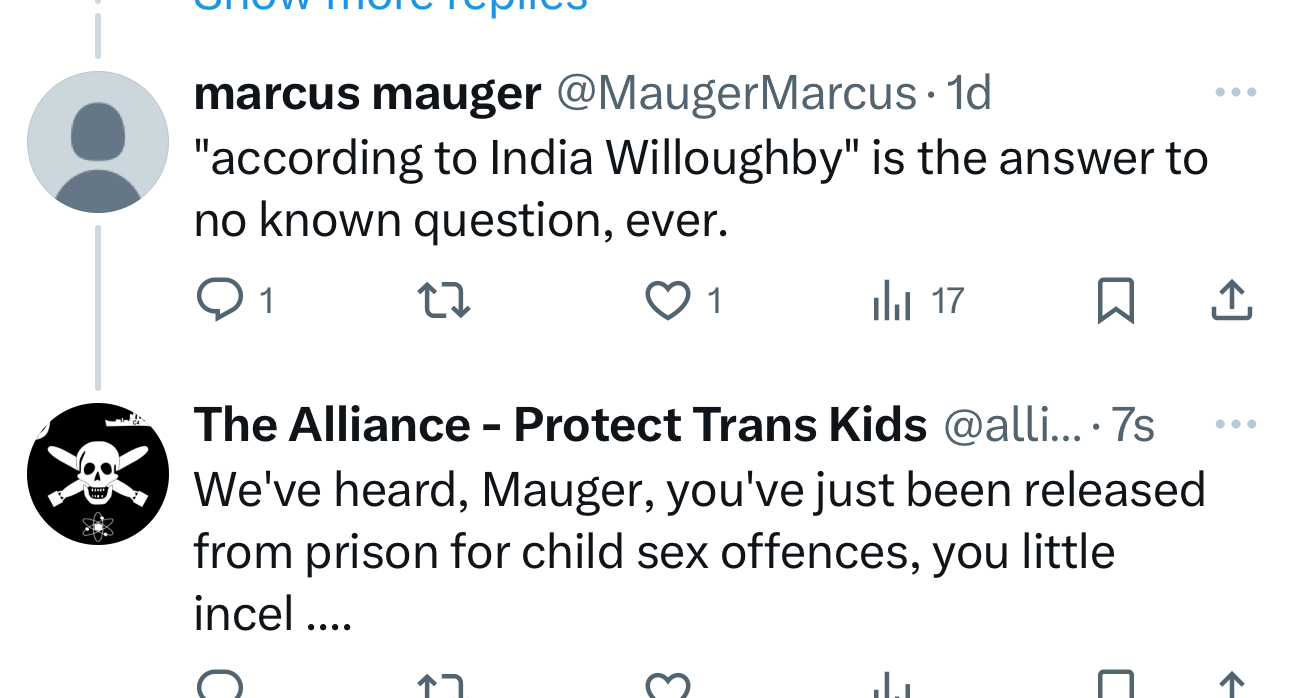
Task: Reply to marcus mauger's tweet
Action: coord(220,300)
